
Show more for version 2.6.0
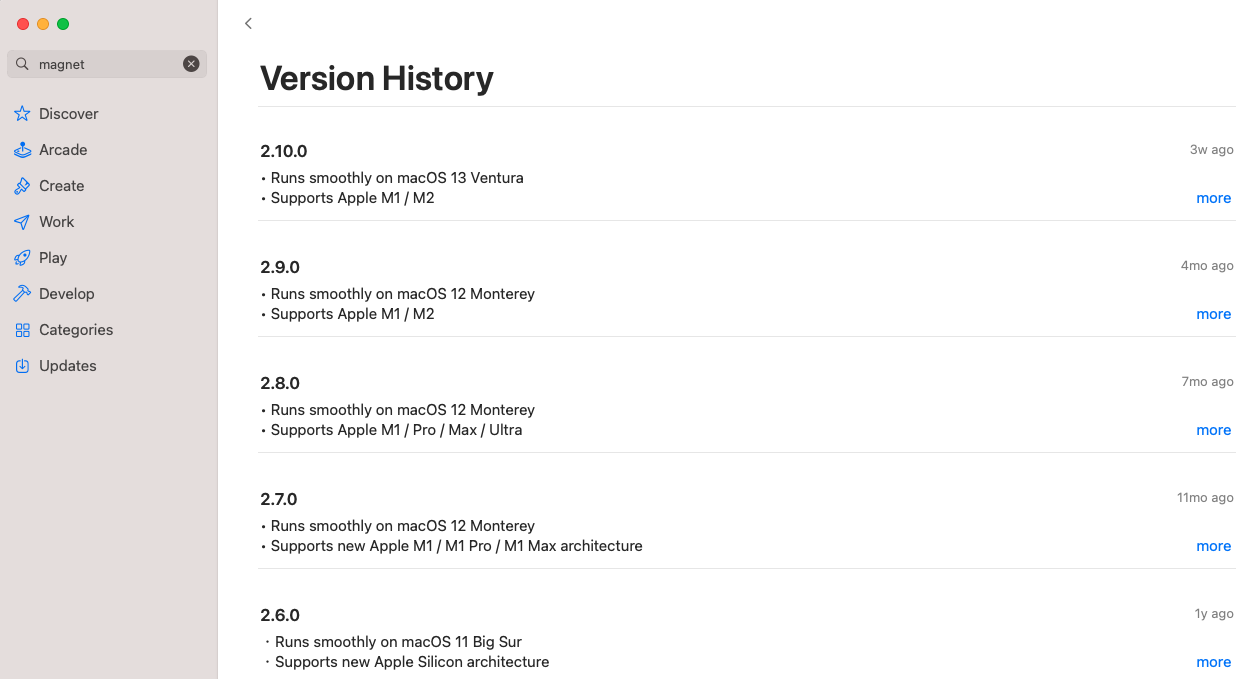tap(1213, 662)
